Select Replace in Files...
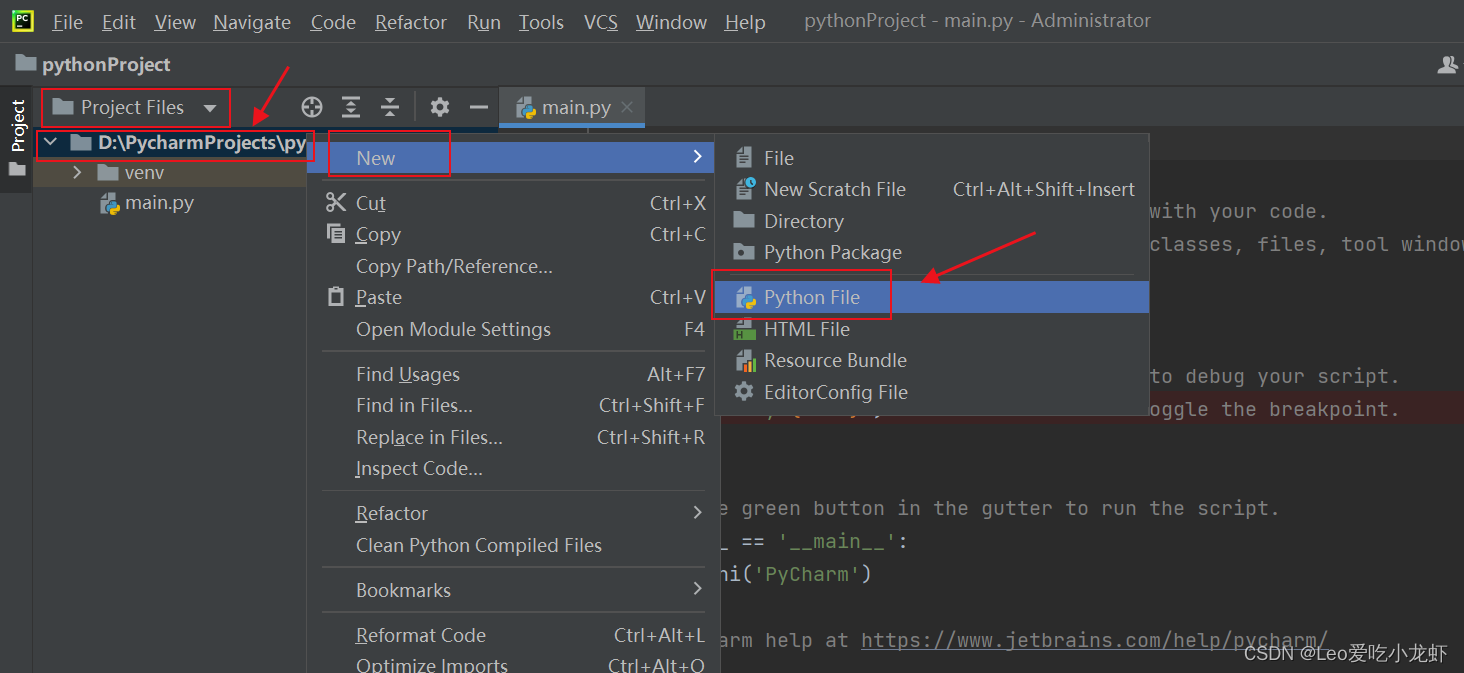The width and height of the screenshot is (1464, 673). tap(429, 437)
